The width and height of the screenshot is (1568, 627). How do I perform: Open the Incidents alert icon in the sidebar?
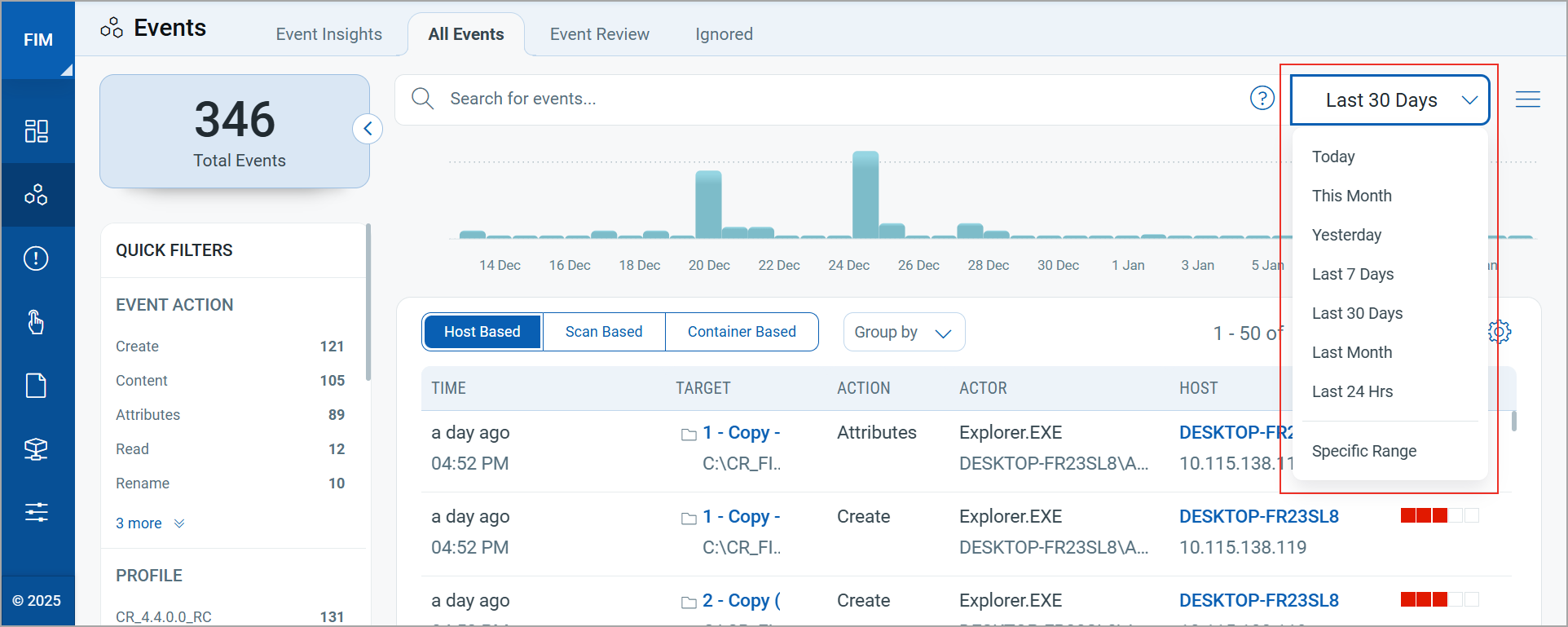point(37,258)
